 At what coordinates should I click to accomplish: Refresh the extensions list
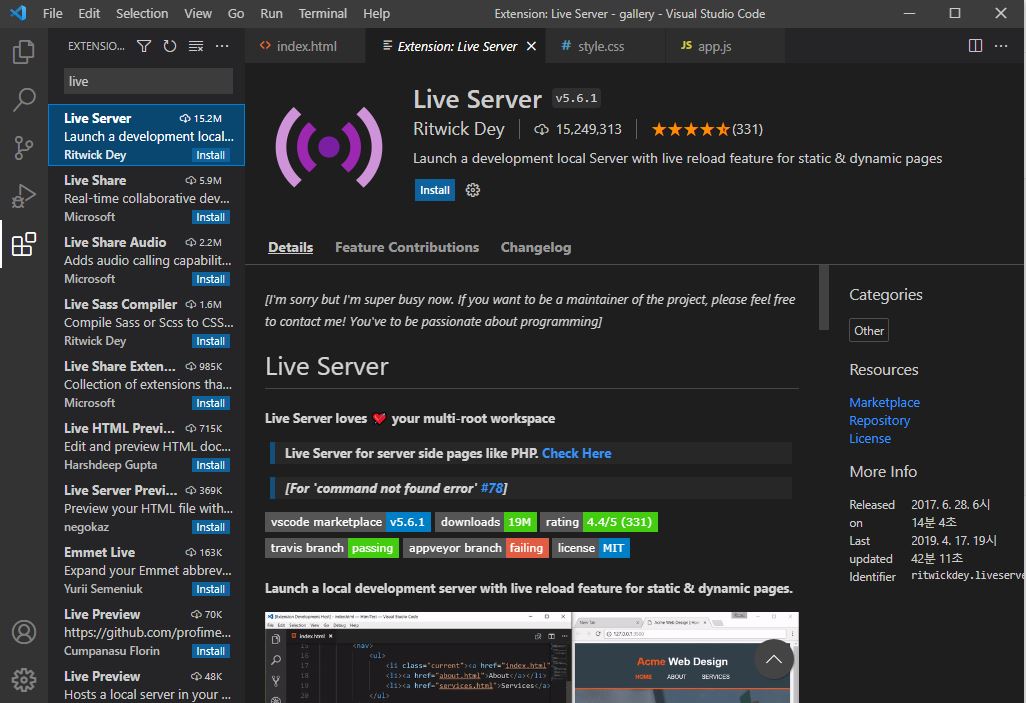coord(170,46)
